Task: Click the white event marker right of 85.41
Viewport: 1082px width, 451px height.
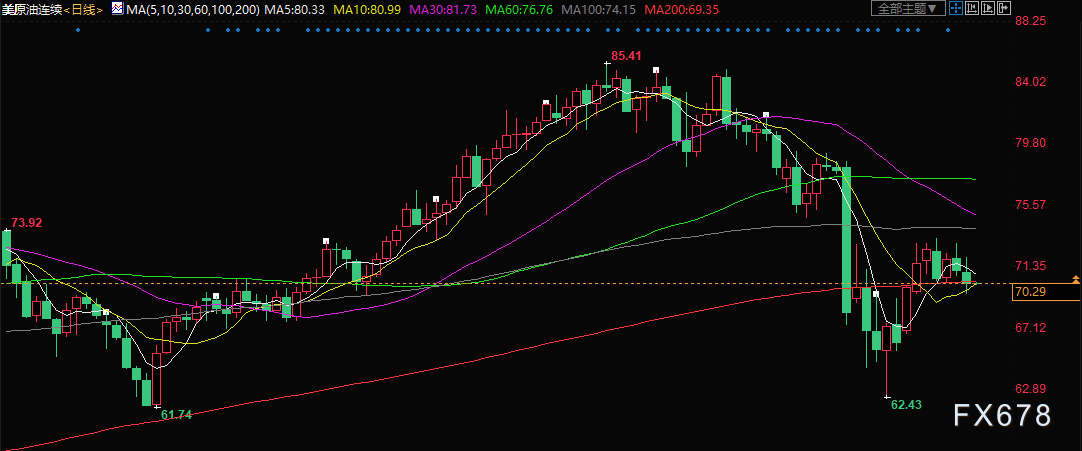Action: tap(656, 70)
